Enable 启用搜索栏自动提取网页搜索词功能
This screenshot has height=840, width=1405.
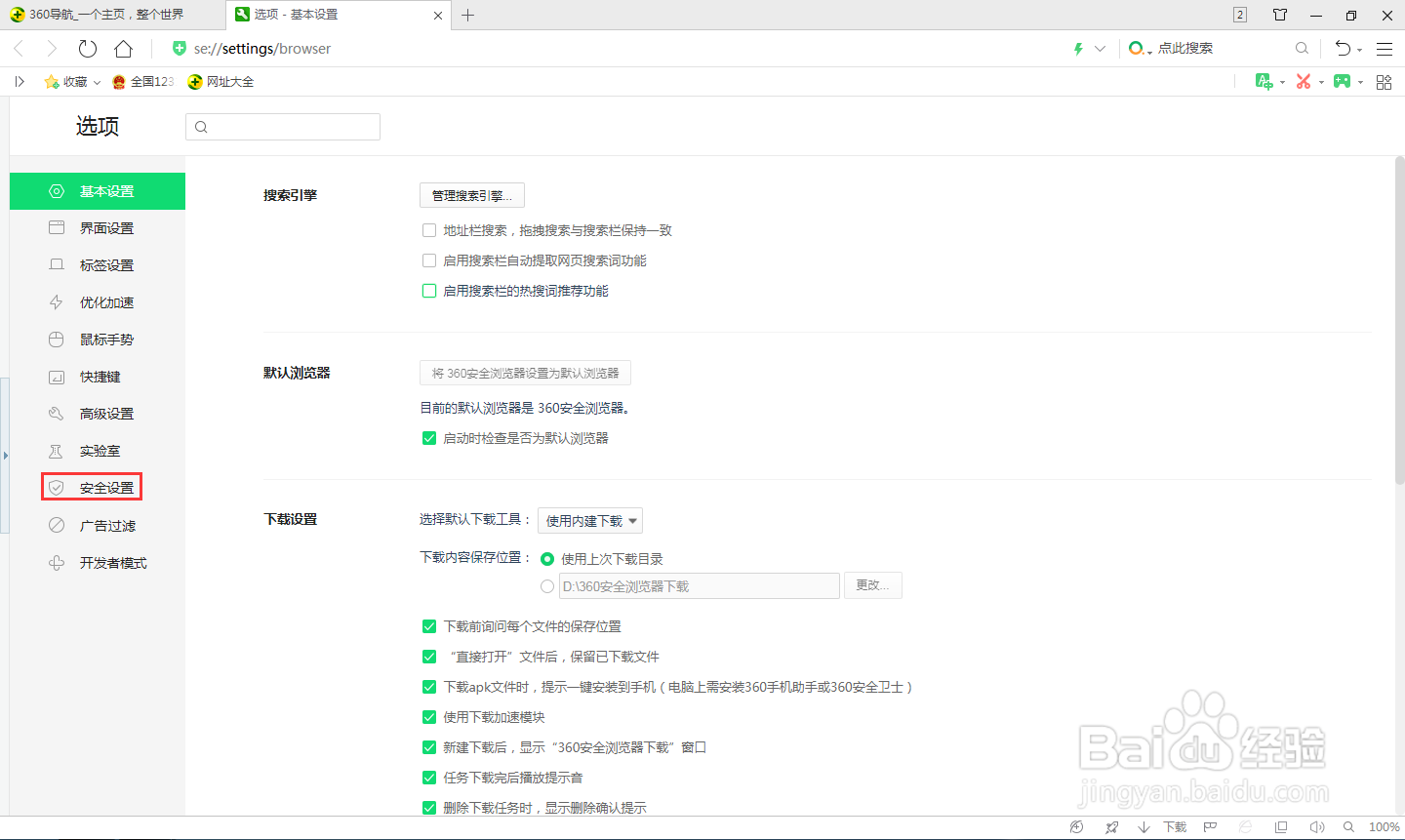429,260
